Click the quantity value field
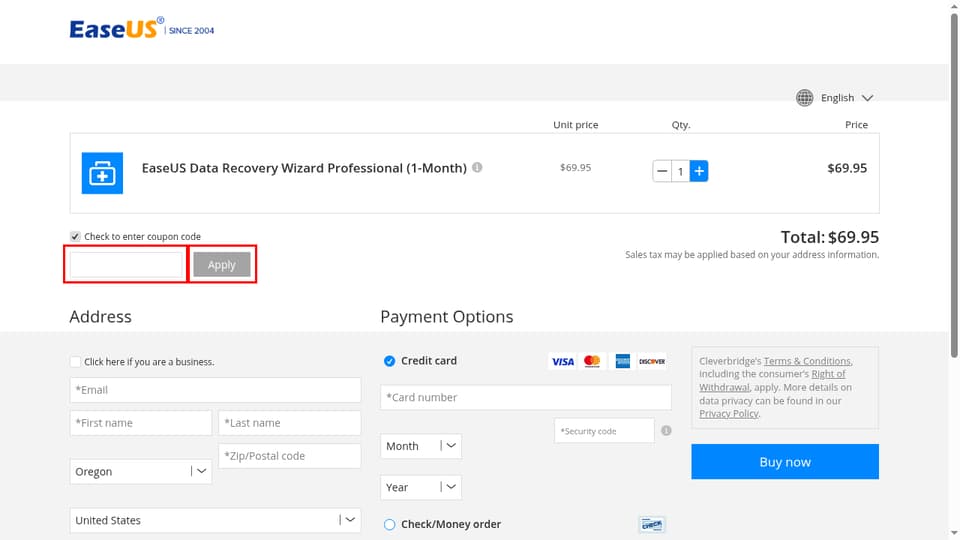Image resolution: width=960 pixels, height=540 pixels. pos(680,171)
